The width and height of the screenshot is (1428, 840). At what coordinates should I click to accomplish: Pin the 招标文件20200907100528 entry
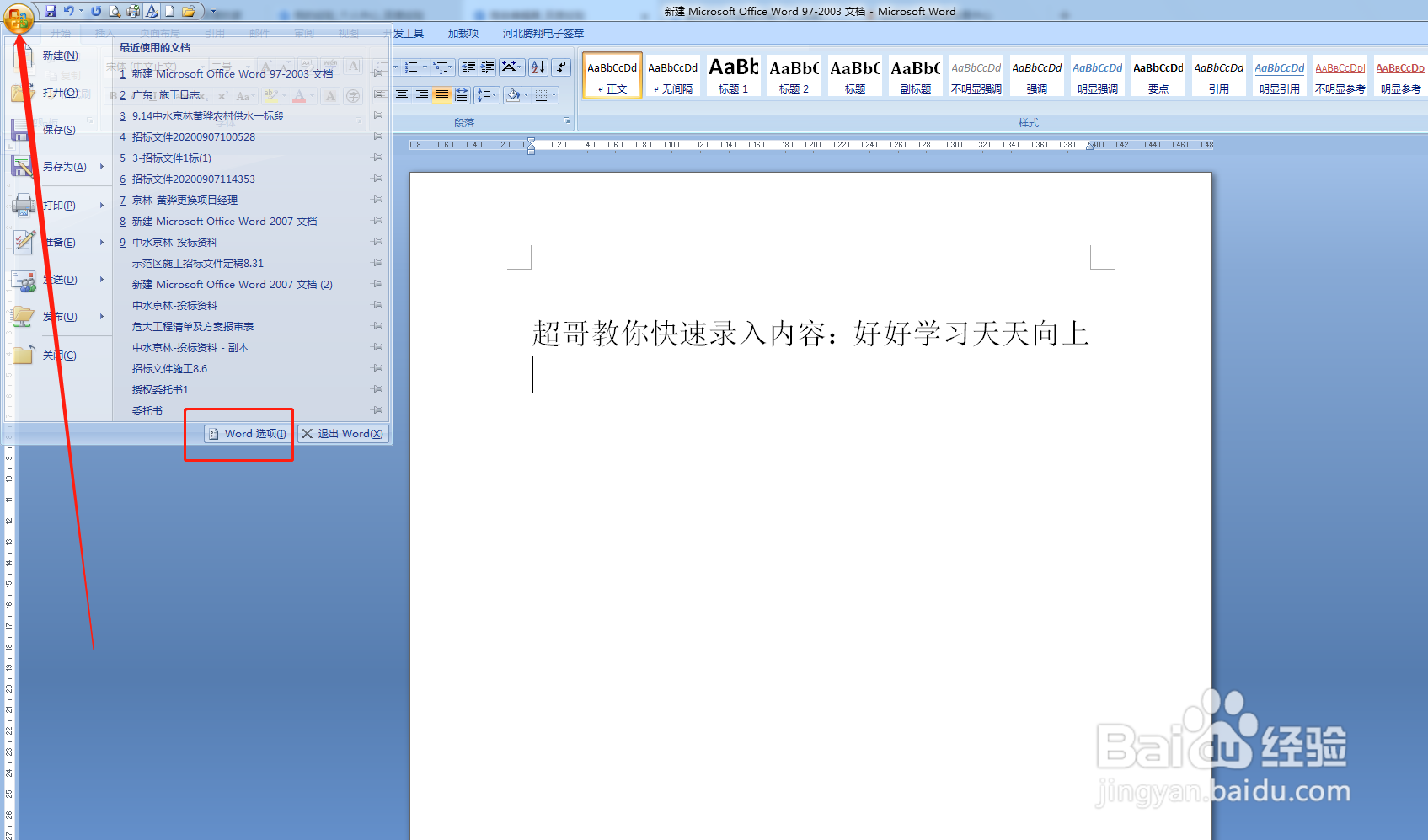click(x=377, y=136)
